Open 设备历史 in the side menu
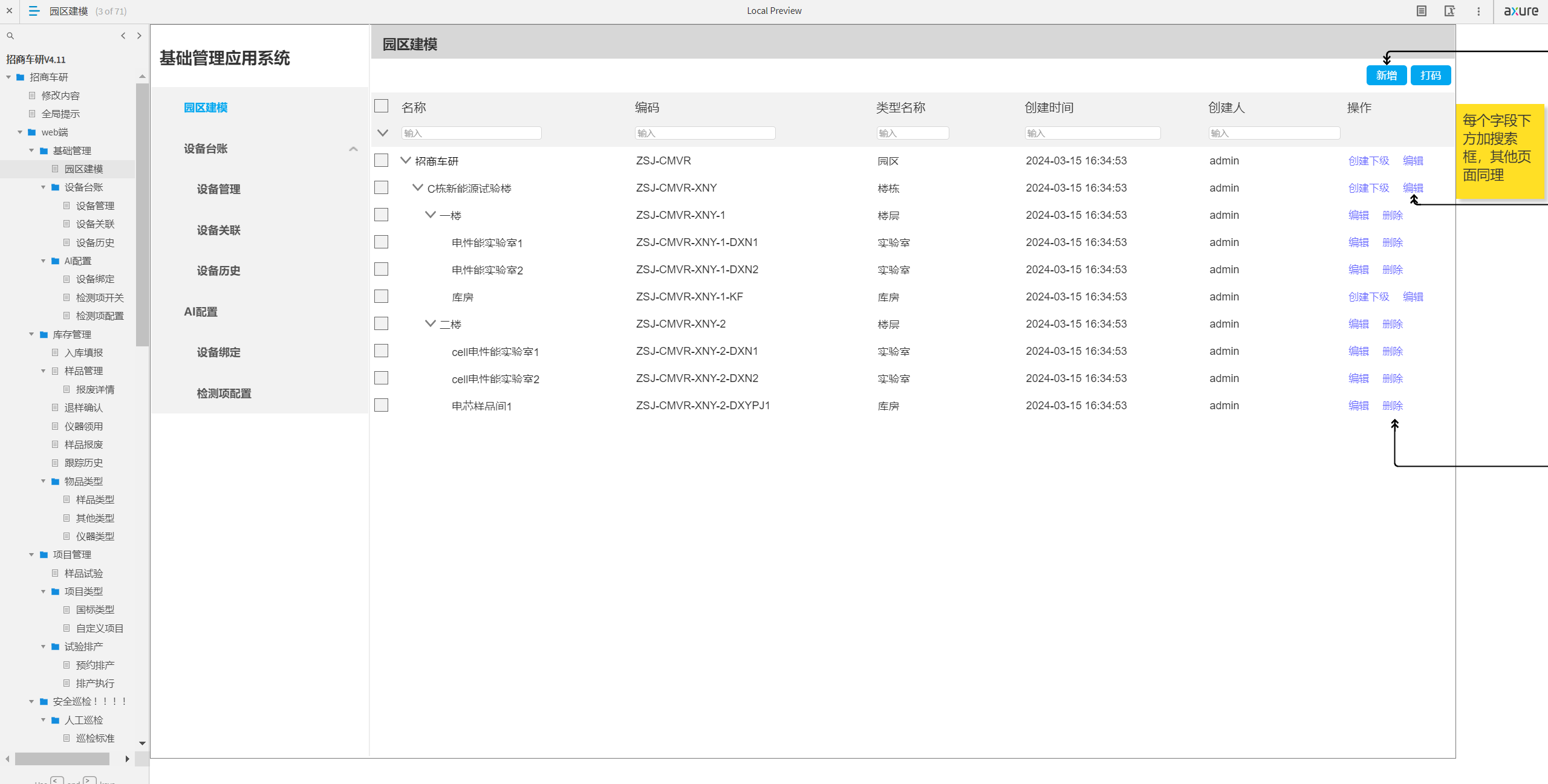Viewport: 1548px width, 784px height. pyautogui.click(x=218, y=271)
